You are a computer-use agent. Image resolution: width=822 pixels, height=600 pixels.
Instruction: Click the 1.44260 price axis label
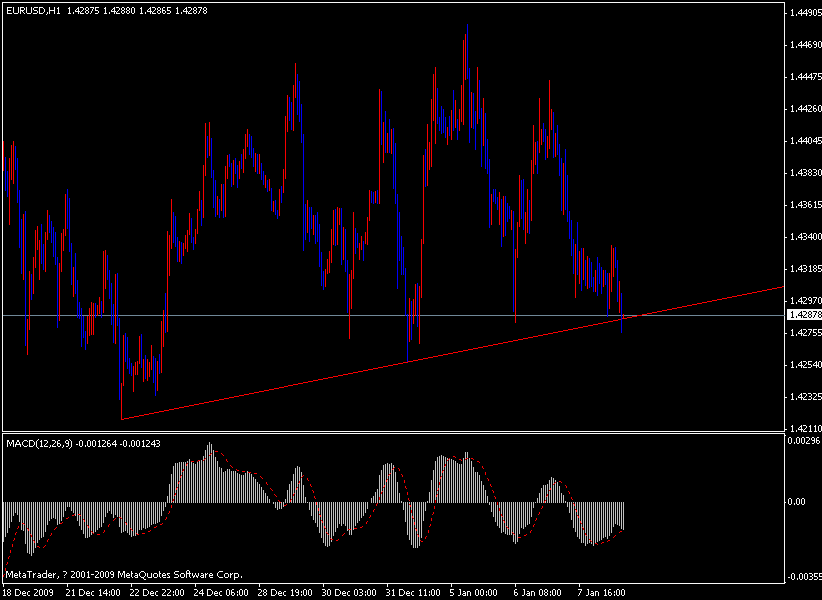click(804, 109)
